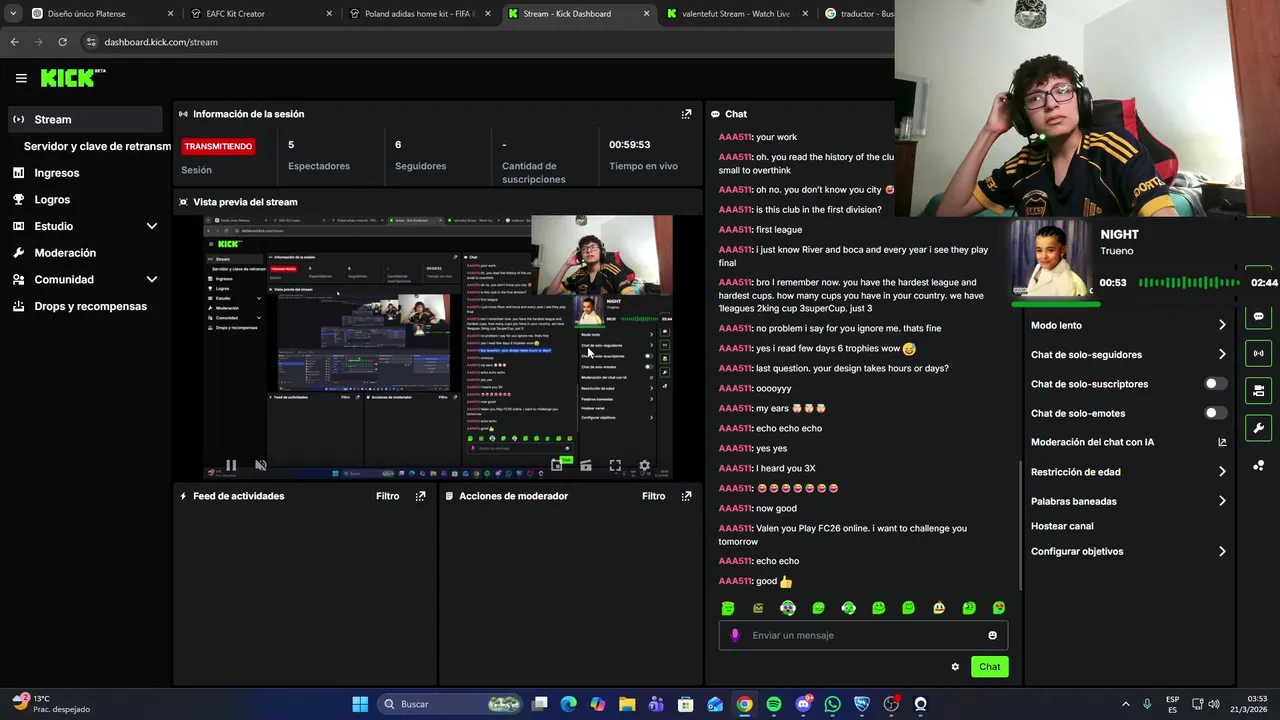Pop out the Información de la sesión panel
The image size is (1280, 720).
(686, 114)
